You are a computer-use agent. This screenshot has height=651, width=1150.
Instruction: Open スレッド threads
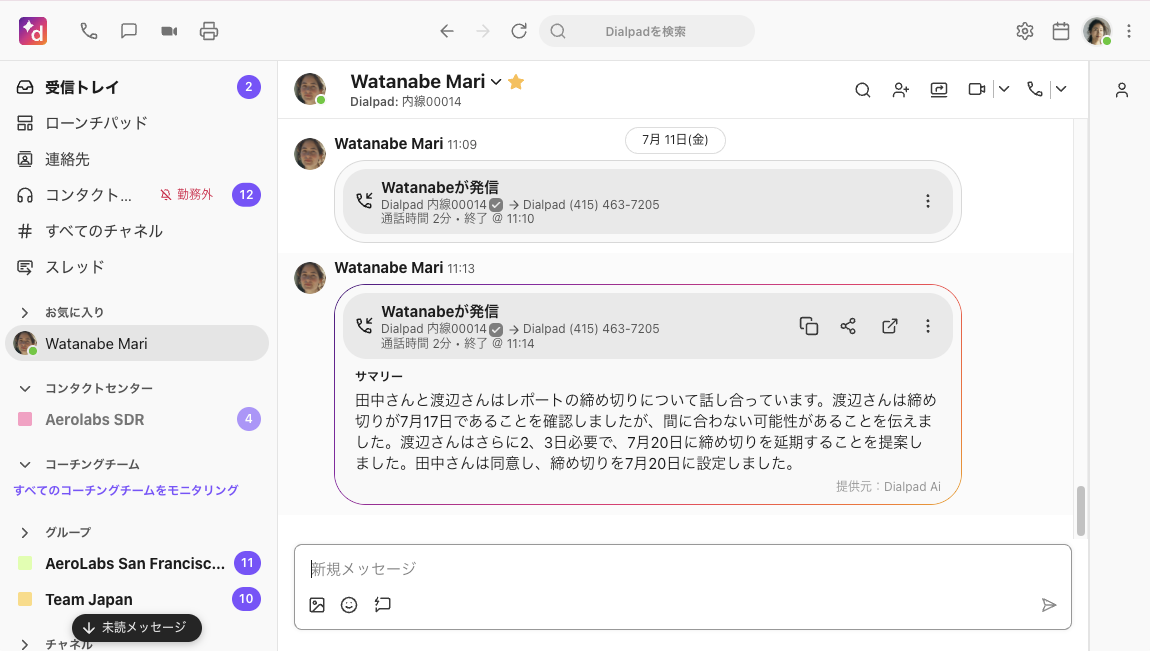coord(138,267)
